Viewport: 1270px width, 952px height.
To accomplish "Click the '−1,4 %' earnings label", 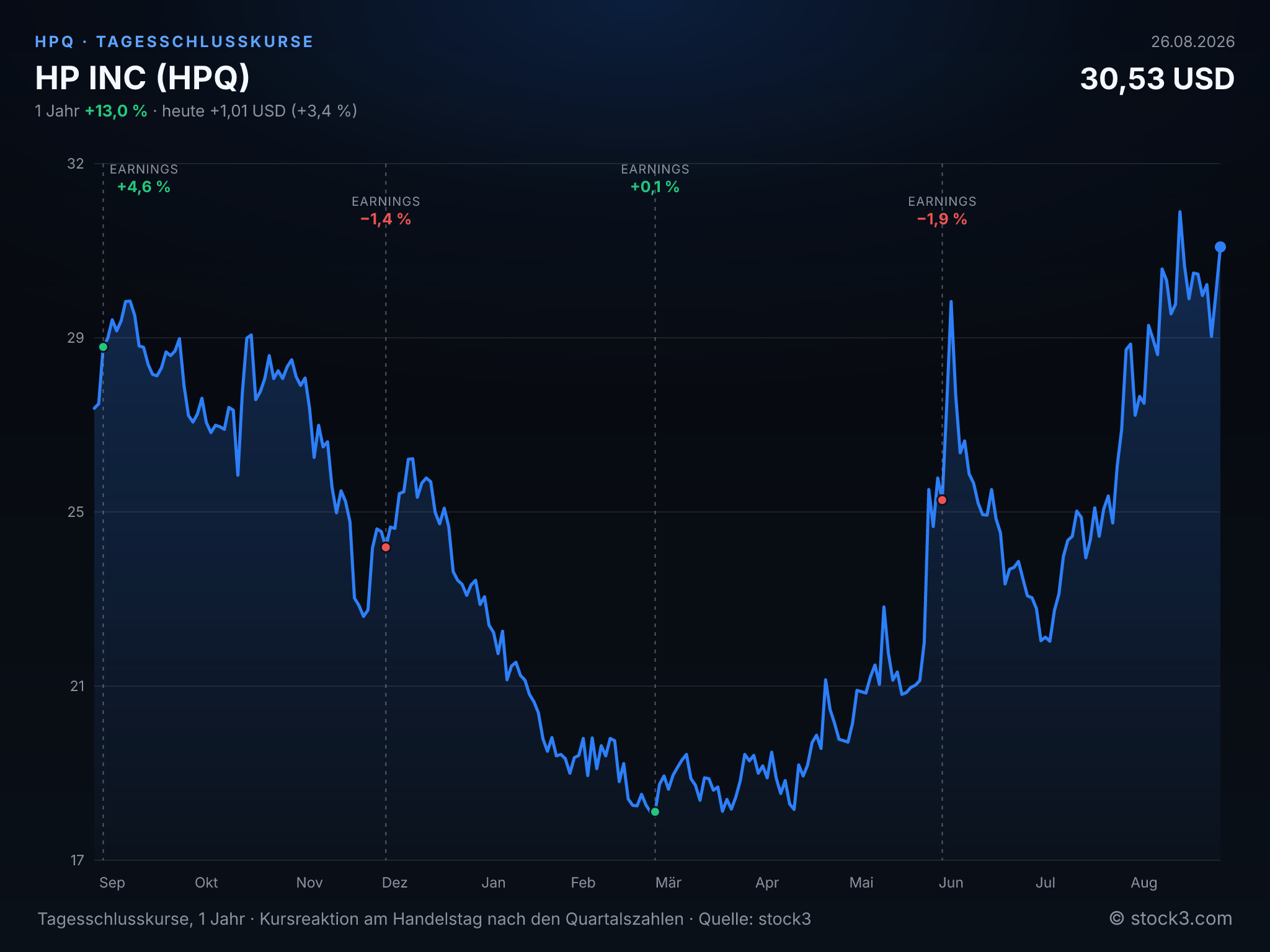I will (x=386, y=219).
